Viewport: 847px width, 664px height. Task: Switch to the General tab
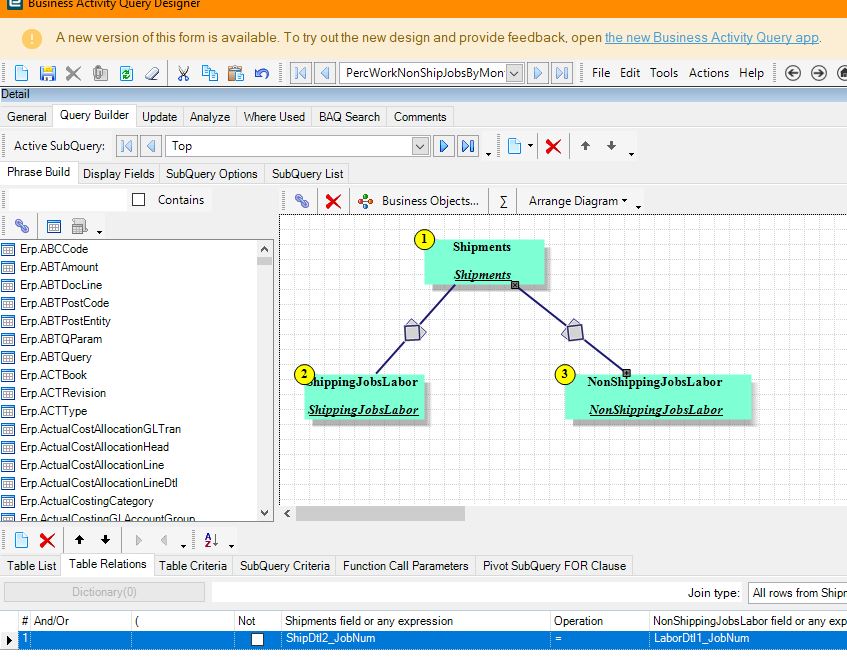tap(26, 117)
